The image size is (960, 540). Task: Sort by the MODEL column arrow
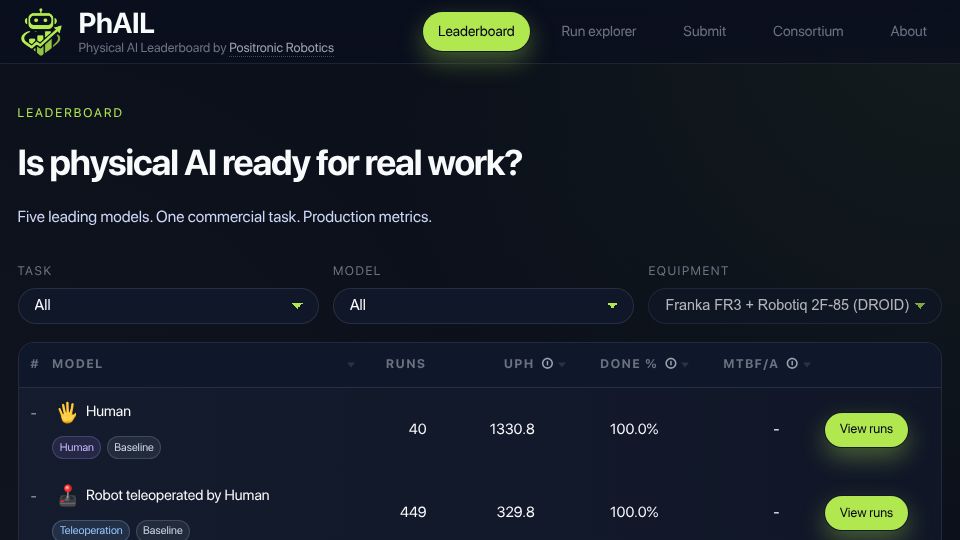351,365
